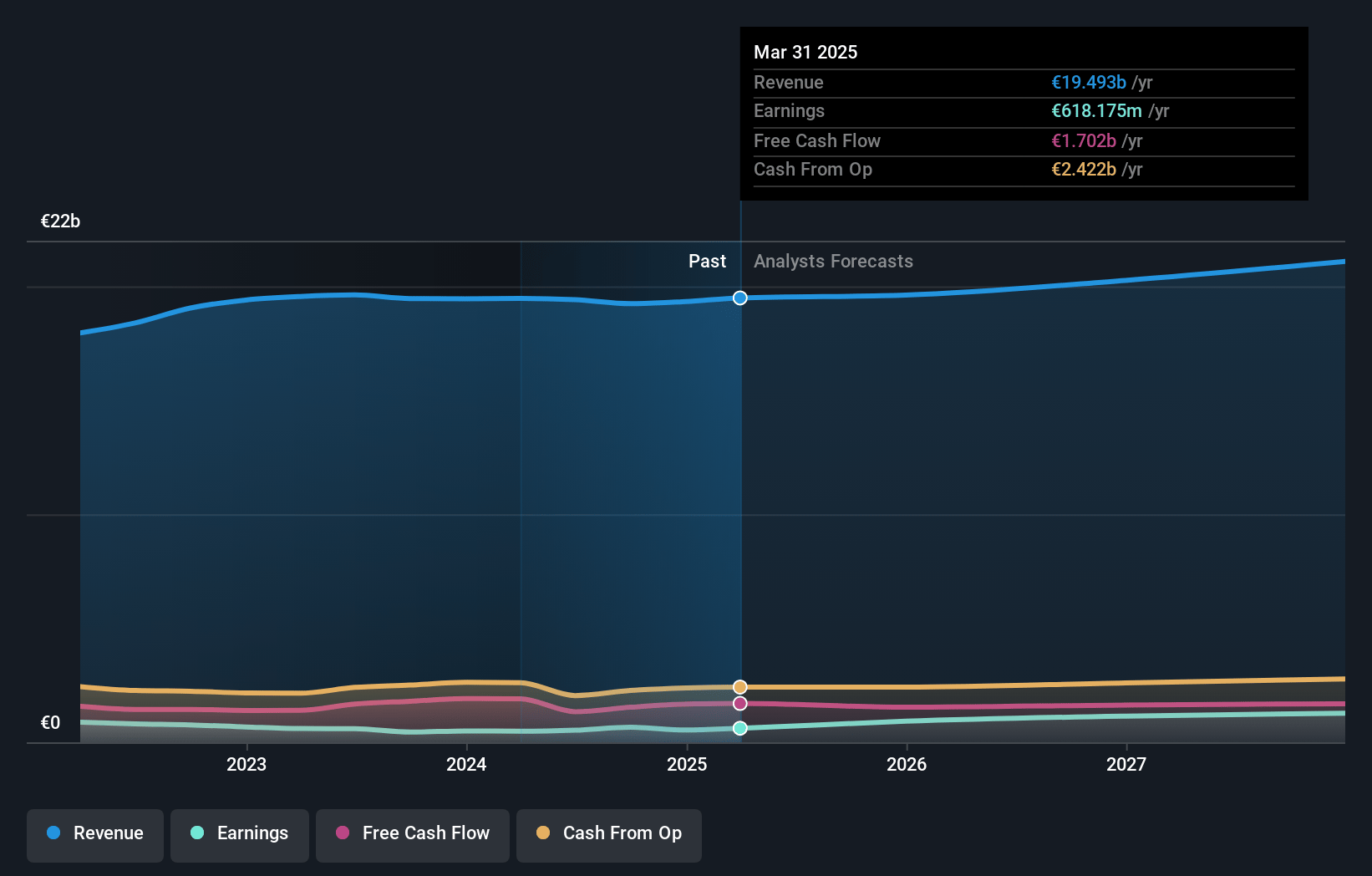Click the 2024 x-axis label
Viewport: 1372px width, 876px height.
pyautogui.click(x=466, y=764)
